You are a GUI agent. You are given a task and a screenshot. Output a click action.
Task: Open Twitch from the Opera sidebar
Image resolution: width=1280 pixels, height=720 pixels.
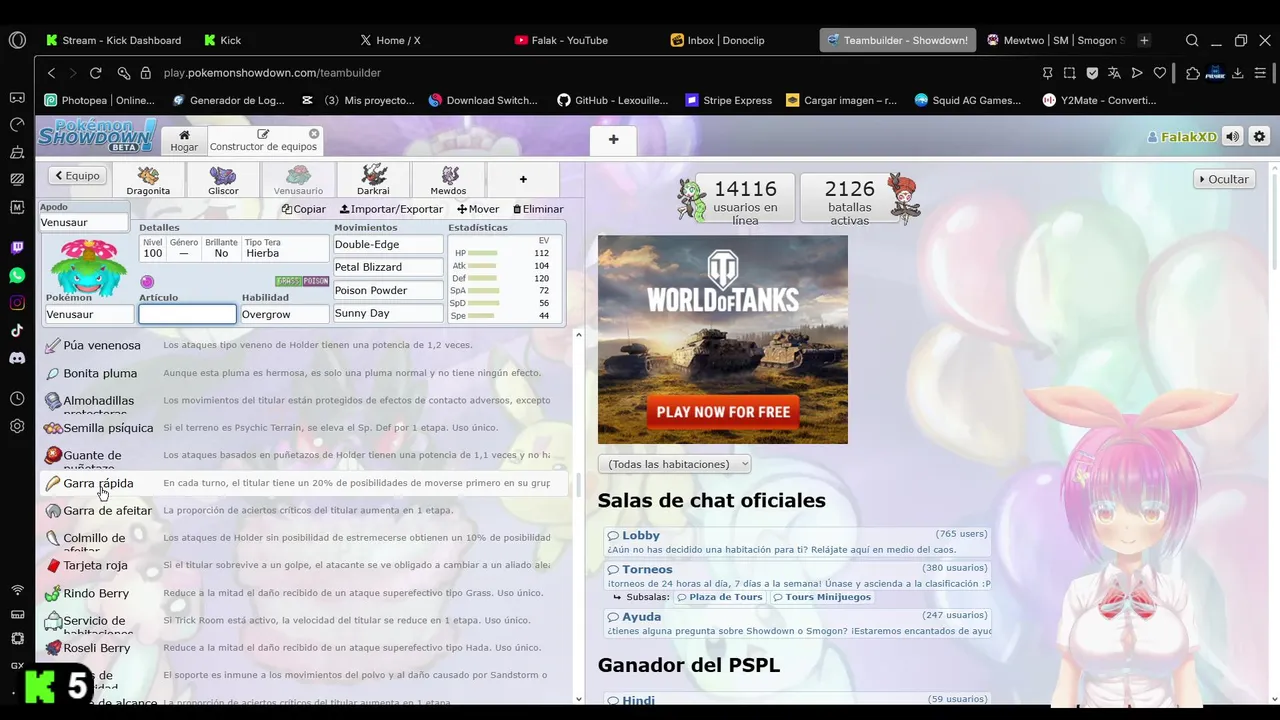pyautogui.click(x=17, y=248)
